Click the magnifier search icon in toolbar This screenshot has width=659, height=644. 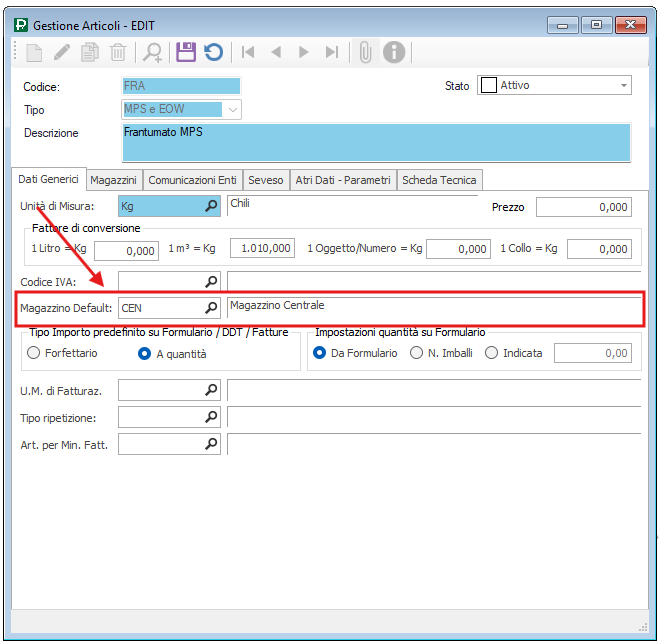[x=153, y=52]
